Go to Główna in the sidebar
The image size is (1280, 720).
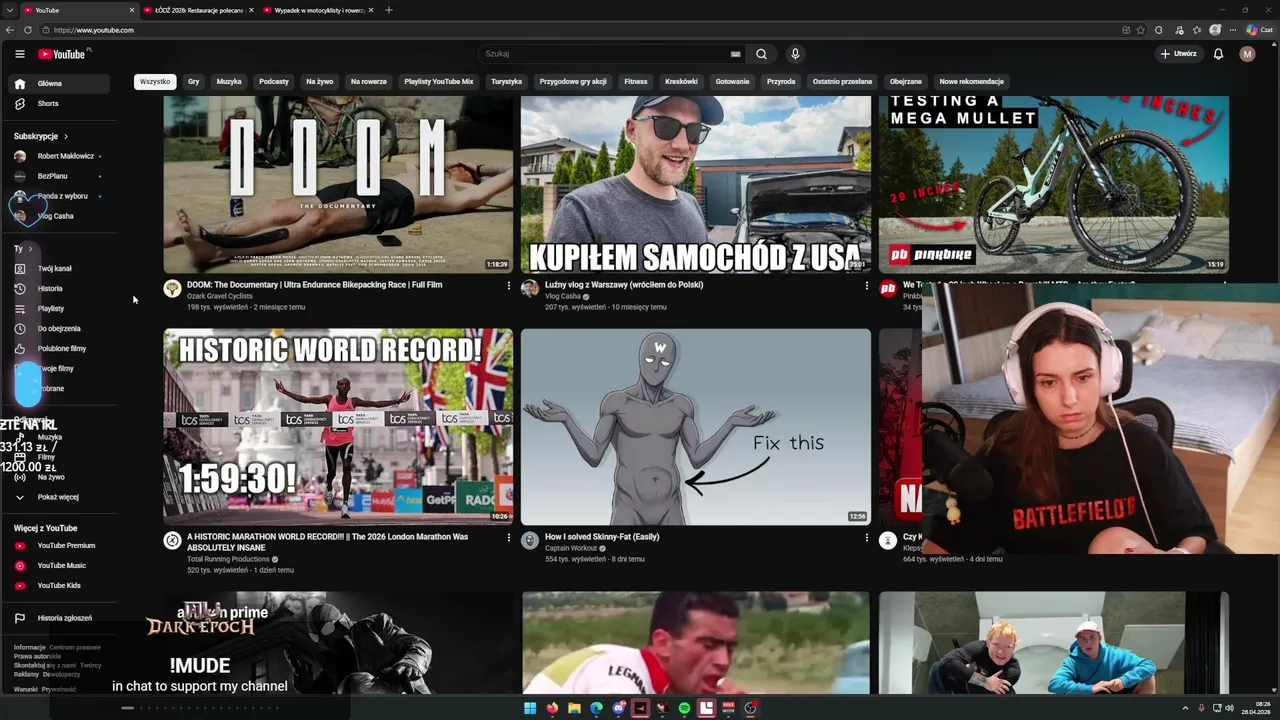click(x=57, y=84)
